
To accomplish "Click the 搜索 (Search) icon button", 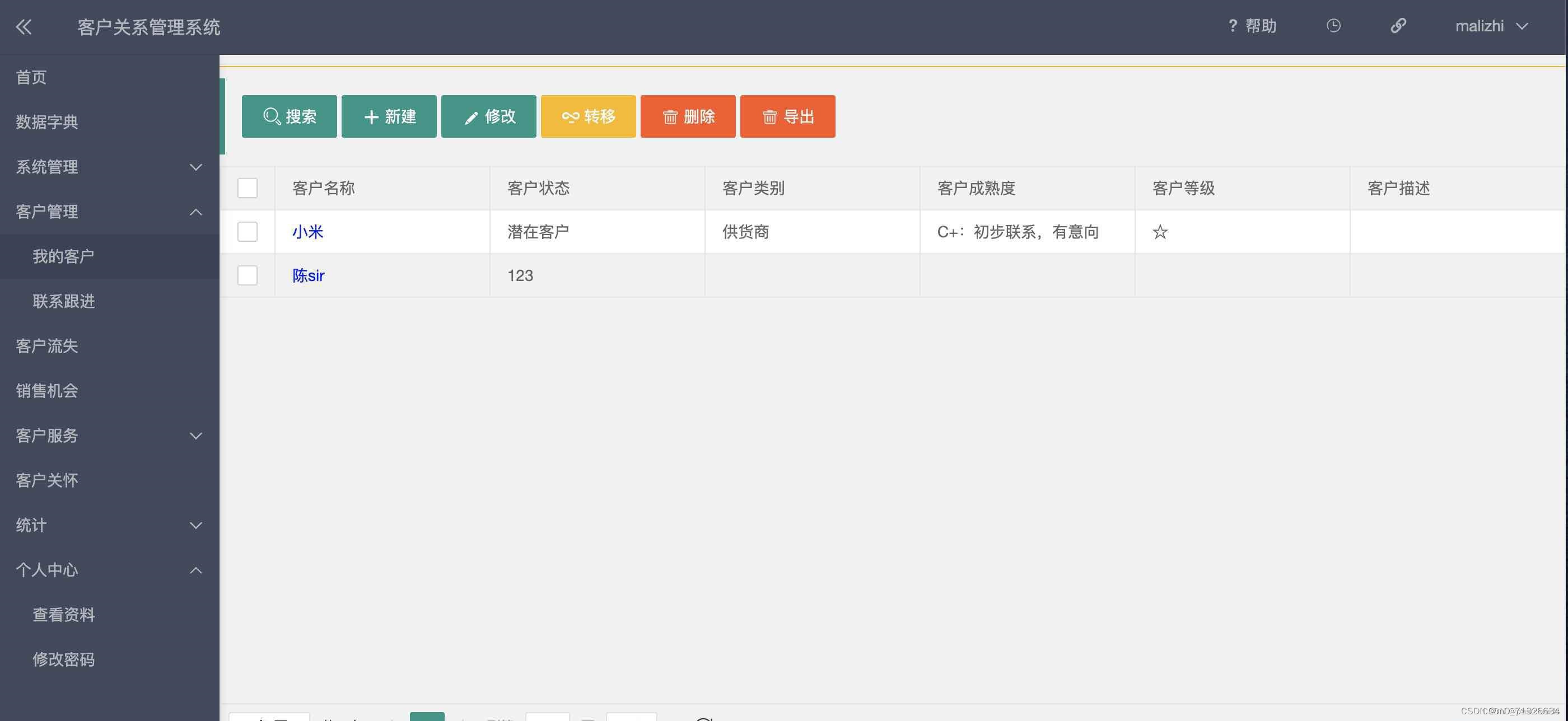I will click(289, 116).
